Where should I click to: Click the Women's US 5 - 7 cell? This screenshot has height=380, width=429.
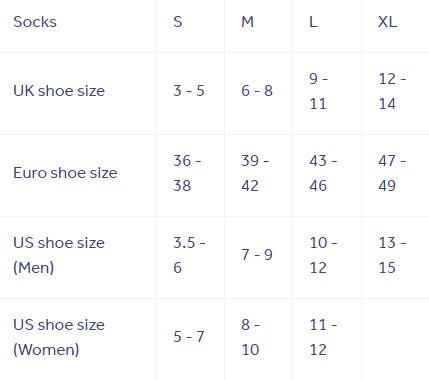(189, 337)
